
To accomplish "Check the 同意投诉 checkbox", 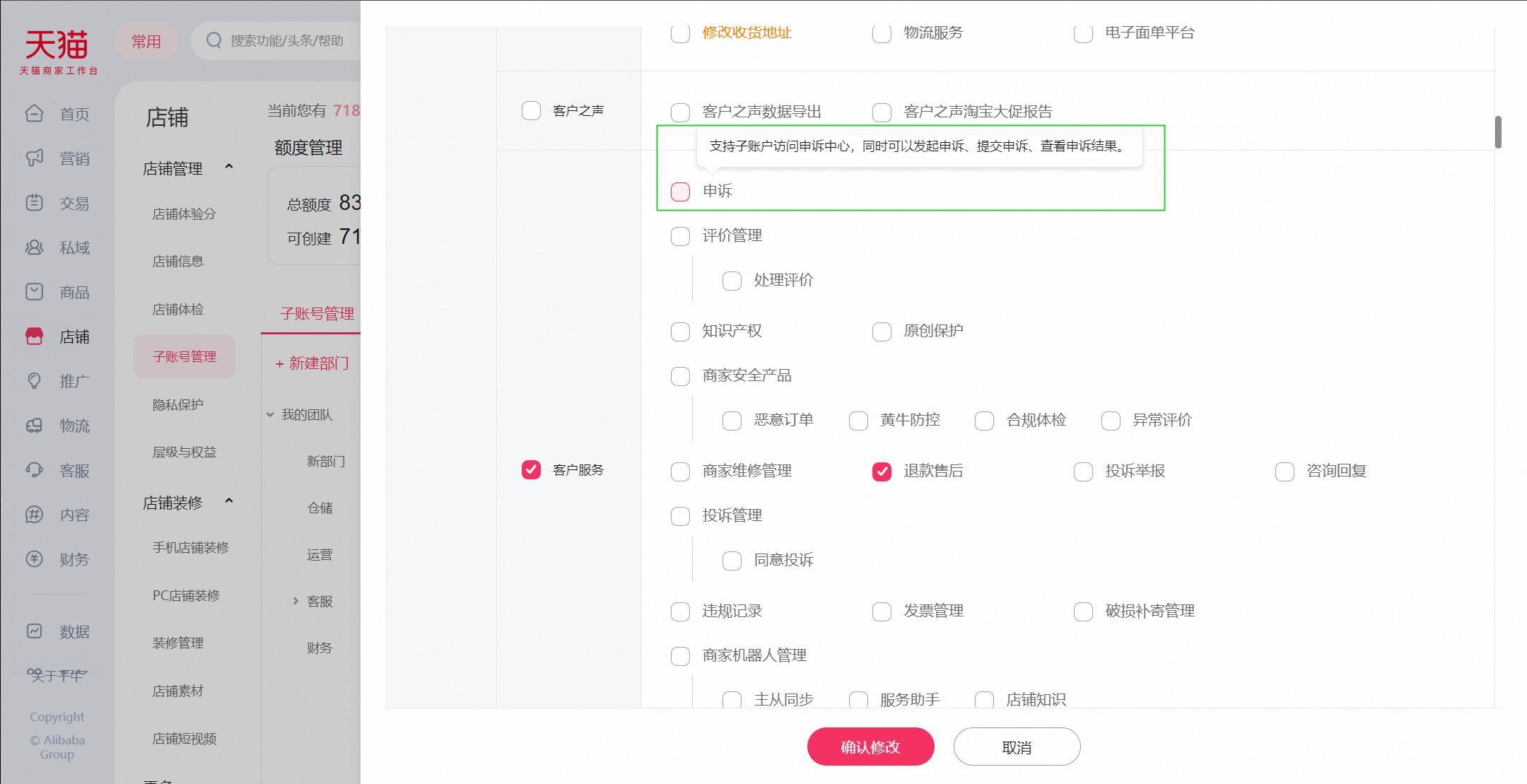I will pyautogui.click(x=732, y=561).
